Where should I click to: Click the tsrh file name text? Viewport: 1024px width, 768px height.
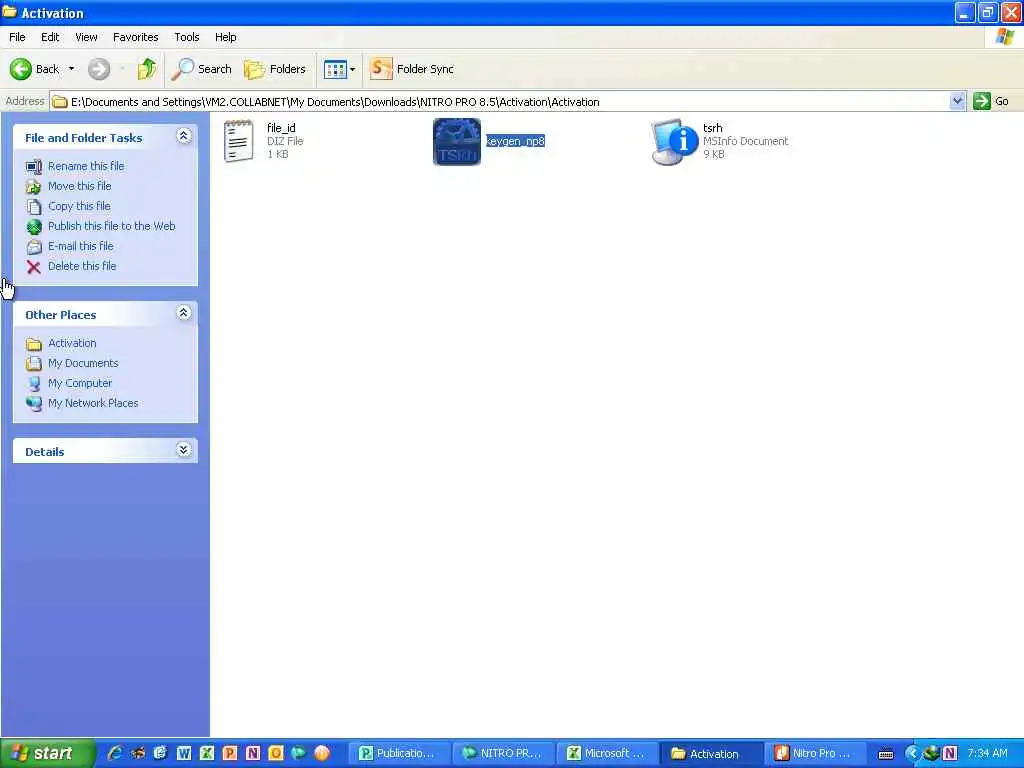(712, 128)
